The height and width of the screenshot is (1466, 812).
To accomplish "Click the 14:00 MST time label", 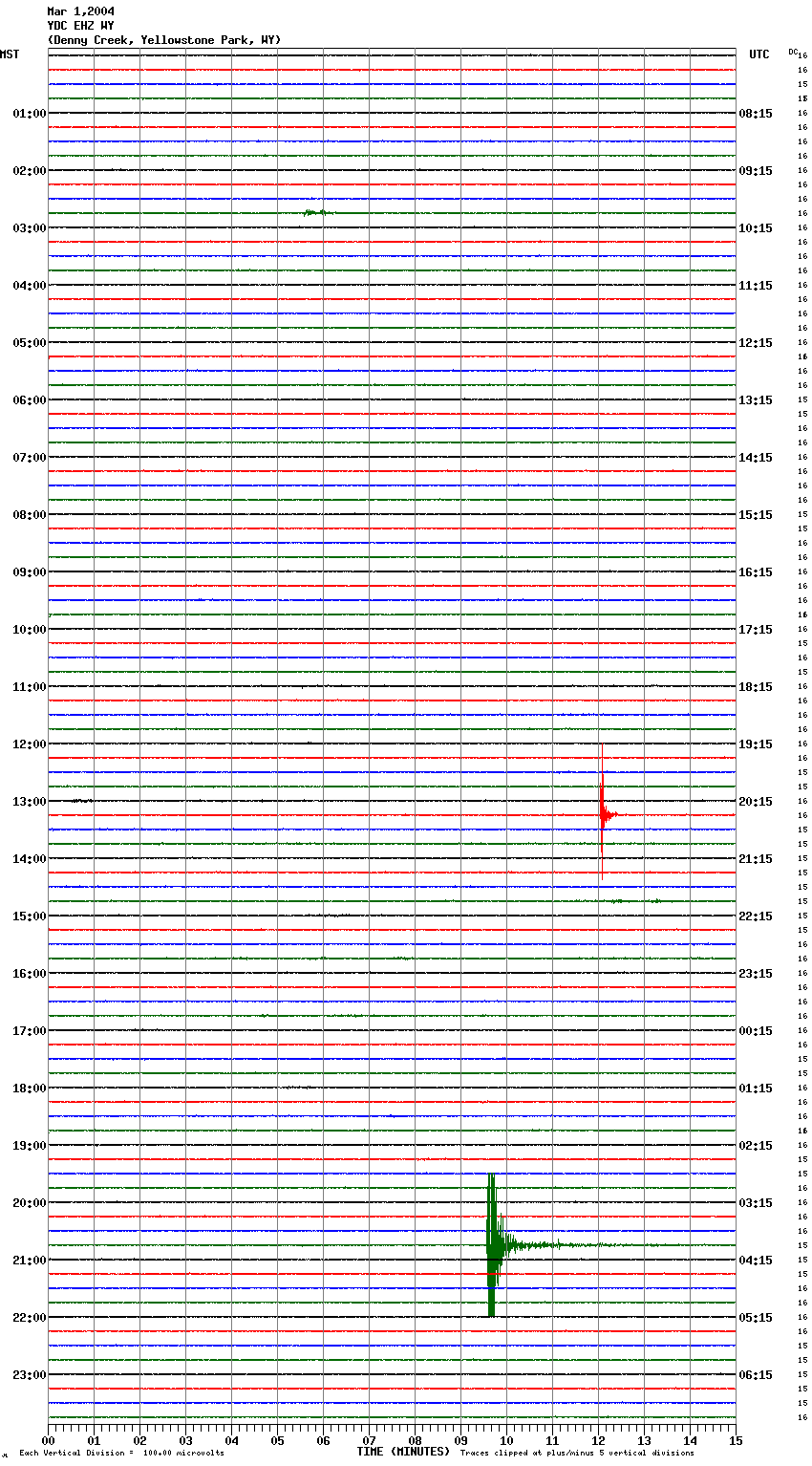I will [x=30, y=859].
